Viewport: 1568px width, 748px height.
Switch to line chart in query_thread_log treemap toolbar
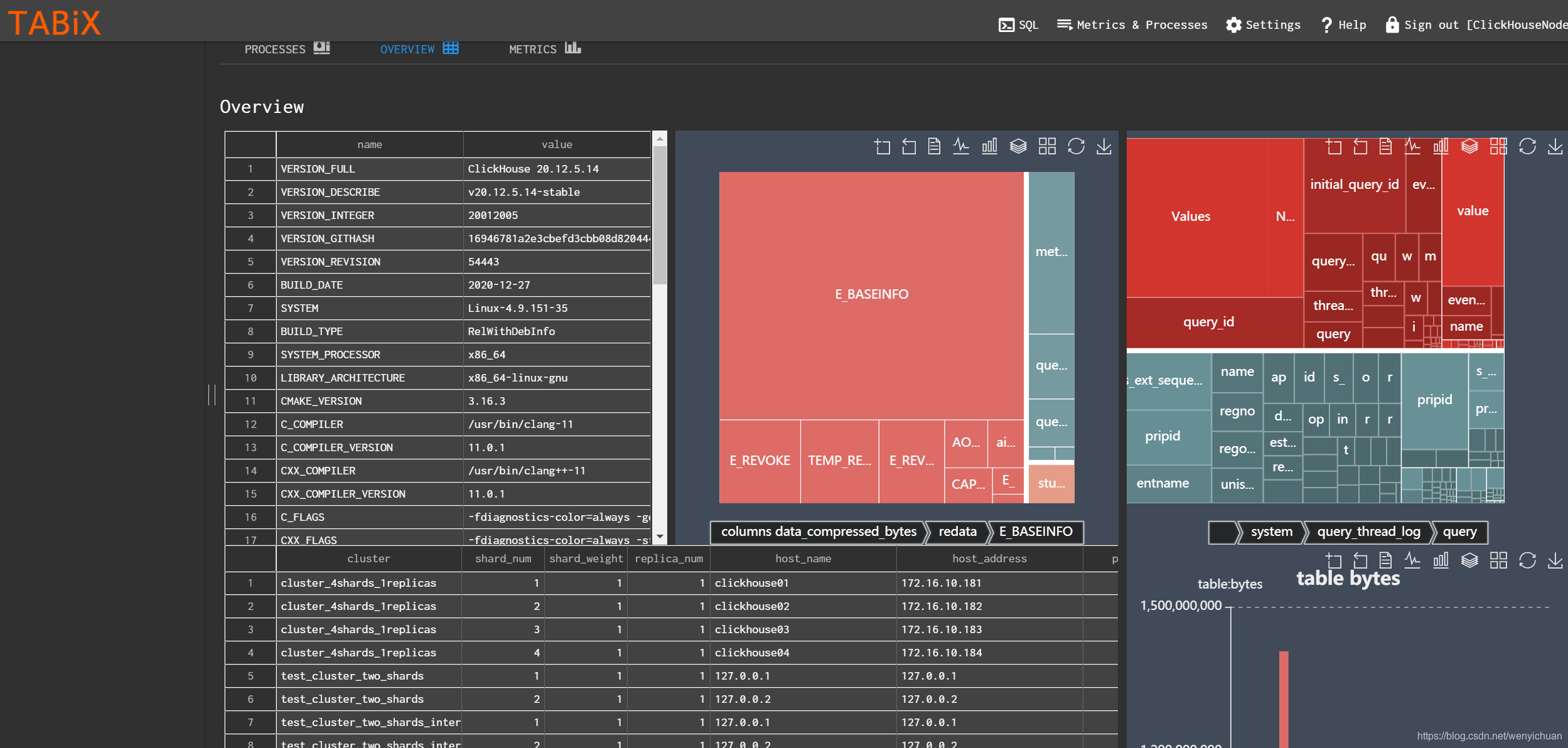point(1412,146)
